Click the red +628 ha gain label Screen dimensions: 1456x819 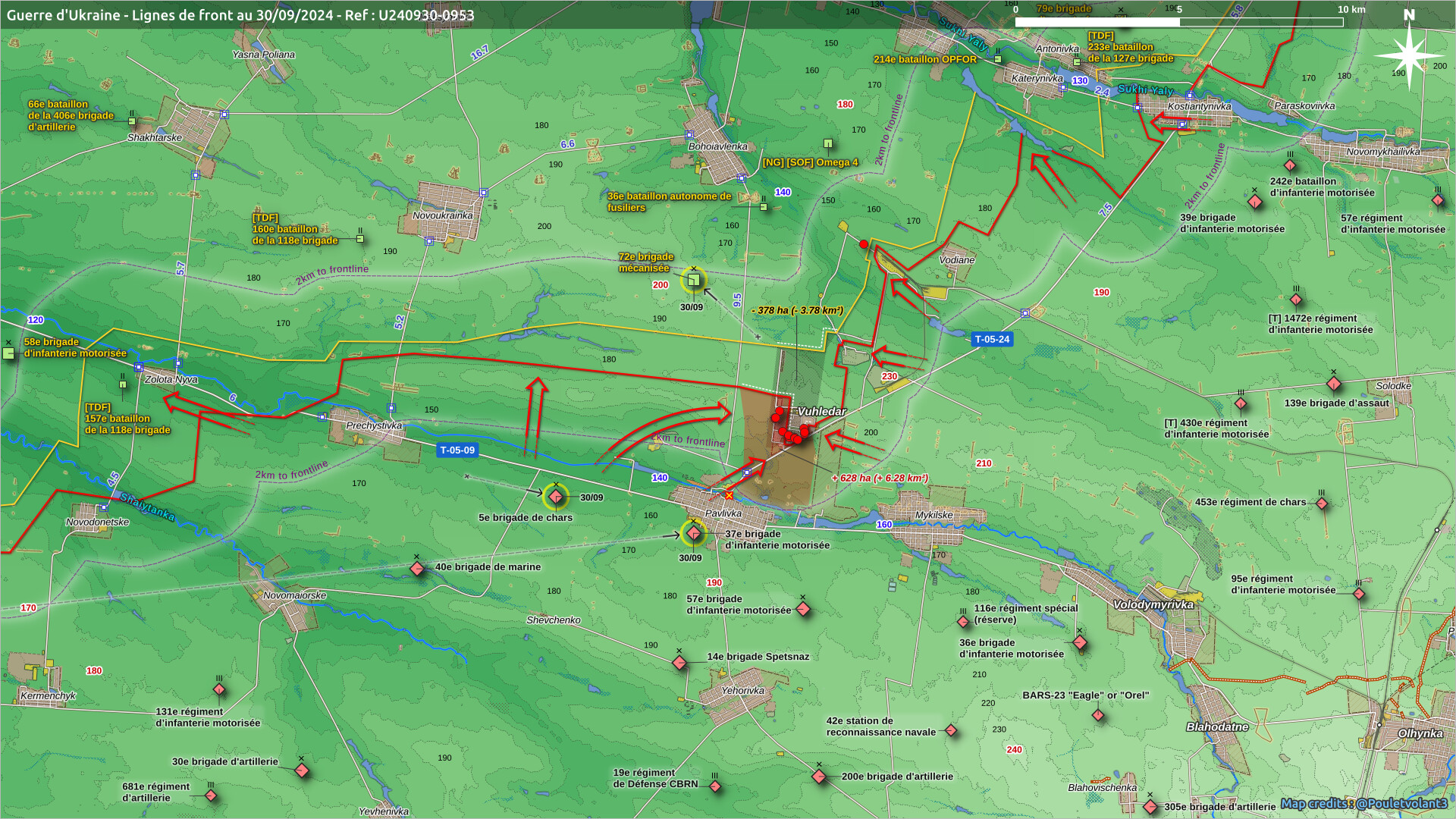coord(880,479)
